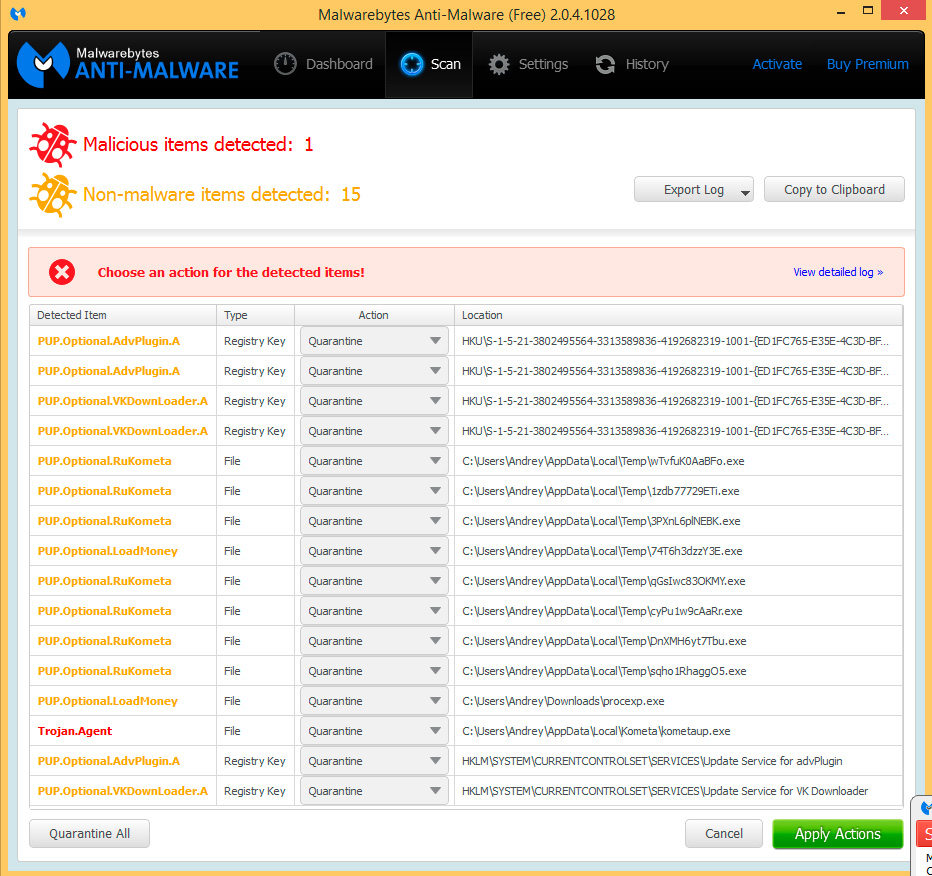Viewport: 932px width, 876px height.
Task: Select procexp.exe Downloads location text
Action: (563, 701)
